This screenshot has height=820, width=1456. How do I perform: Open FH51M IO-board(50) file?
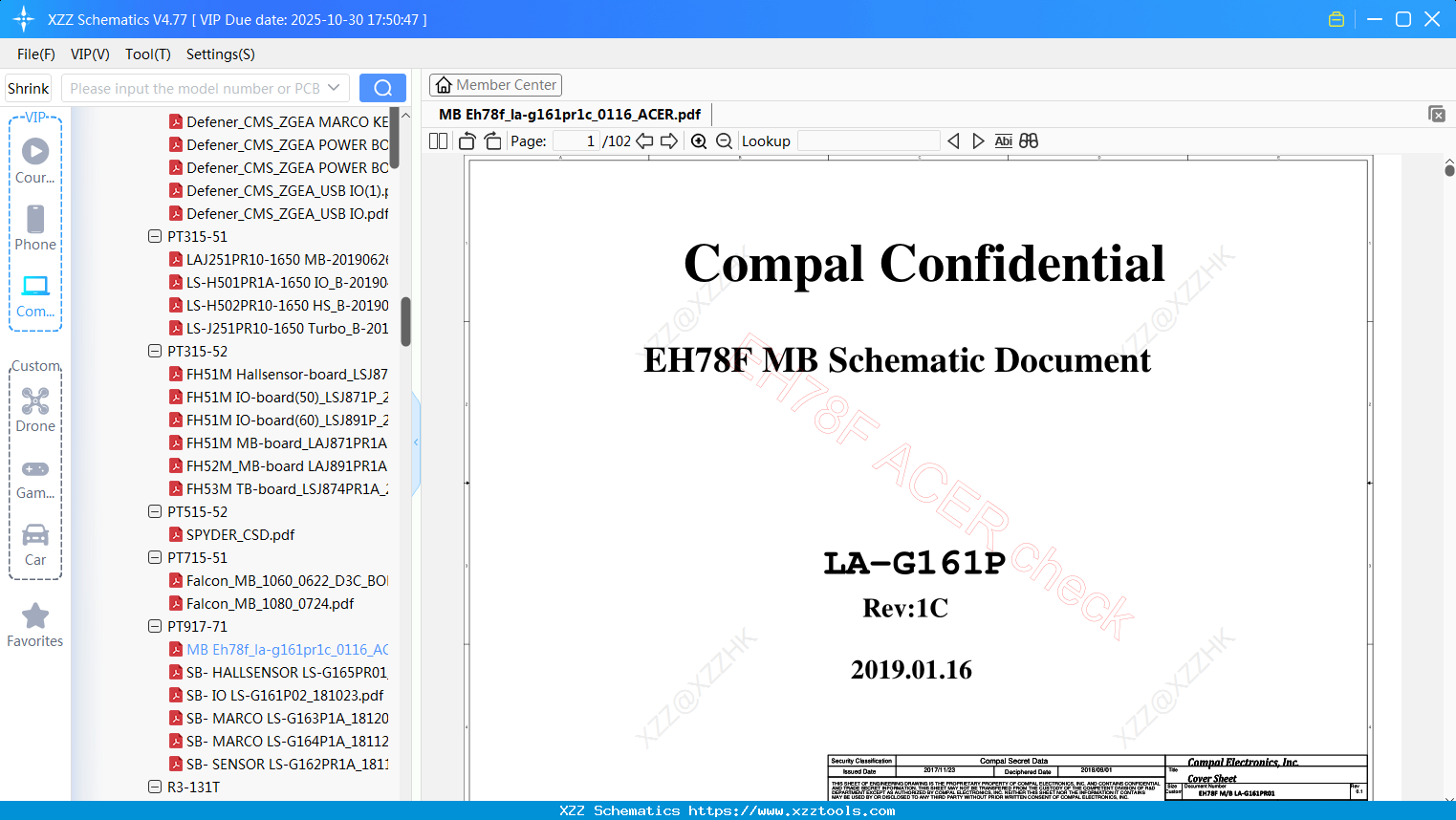click(287, 397)
